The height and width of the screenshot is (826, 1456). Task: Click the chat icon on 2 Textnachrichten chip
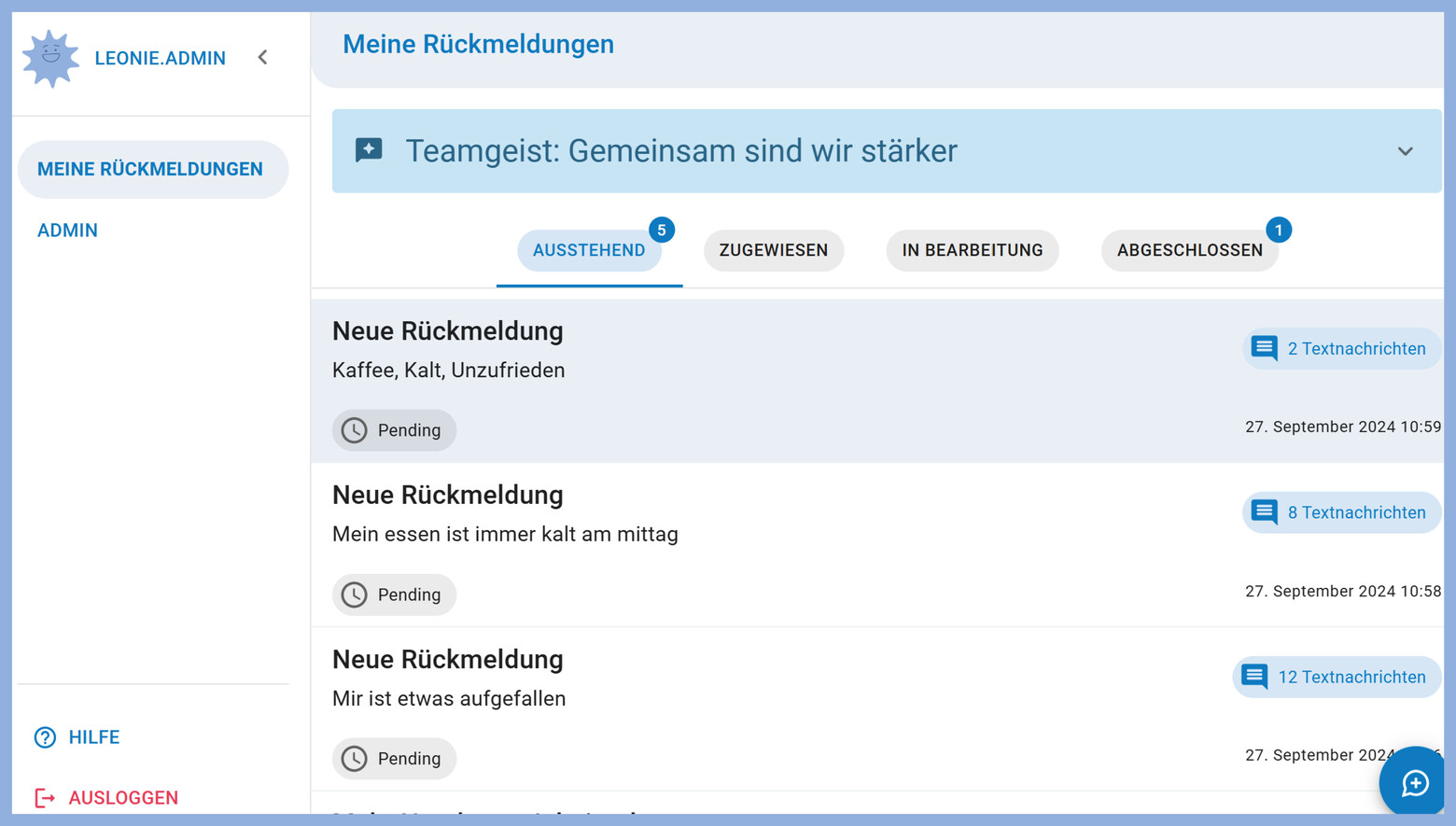[1264, 348]
